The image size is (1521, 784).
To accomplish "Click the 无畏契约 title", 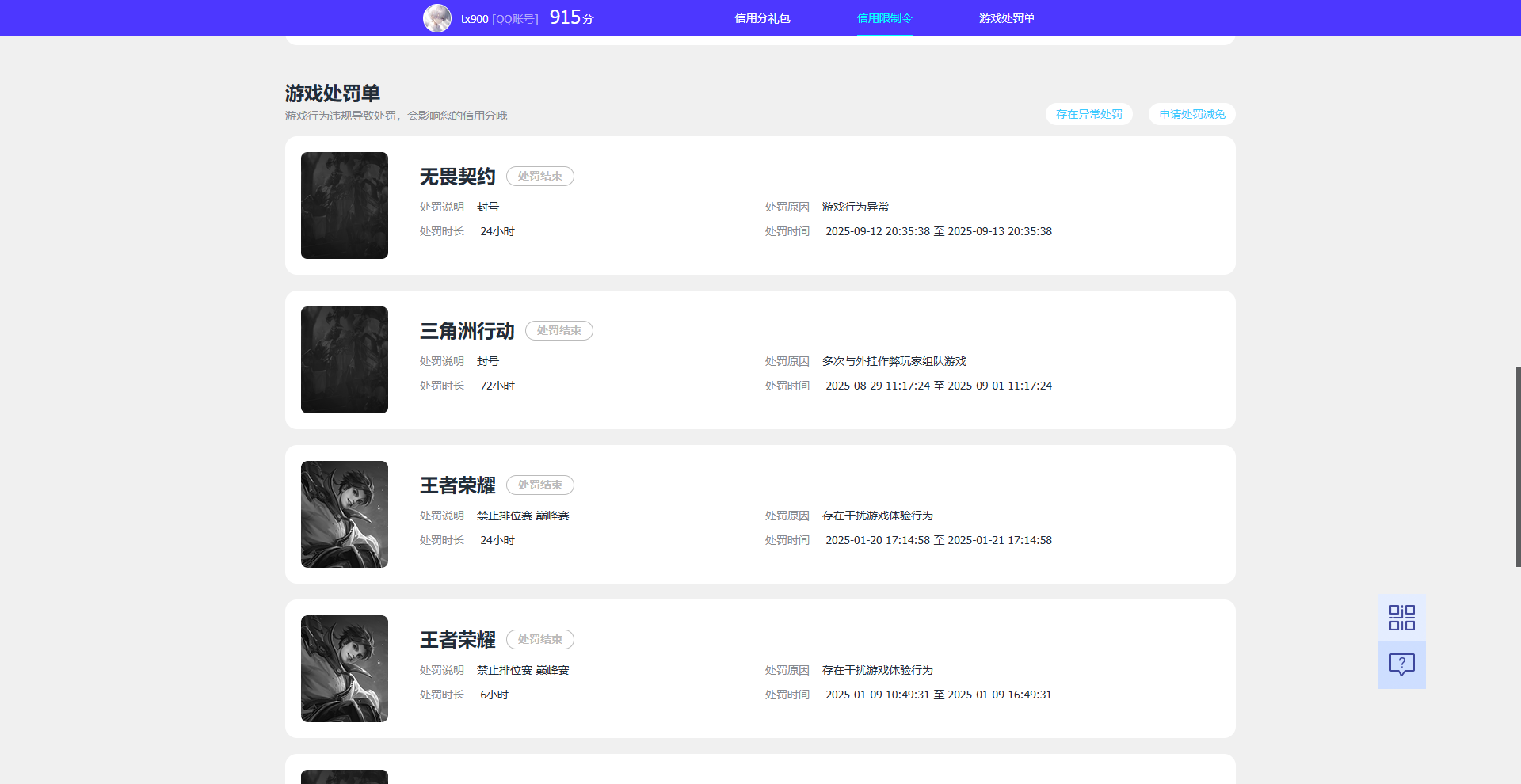I will pos(458,177).
